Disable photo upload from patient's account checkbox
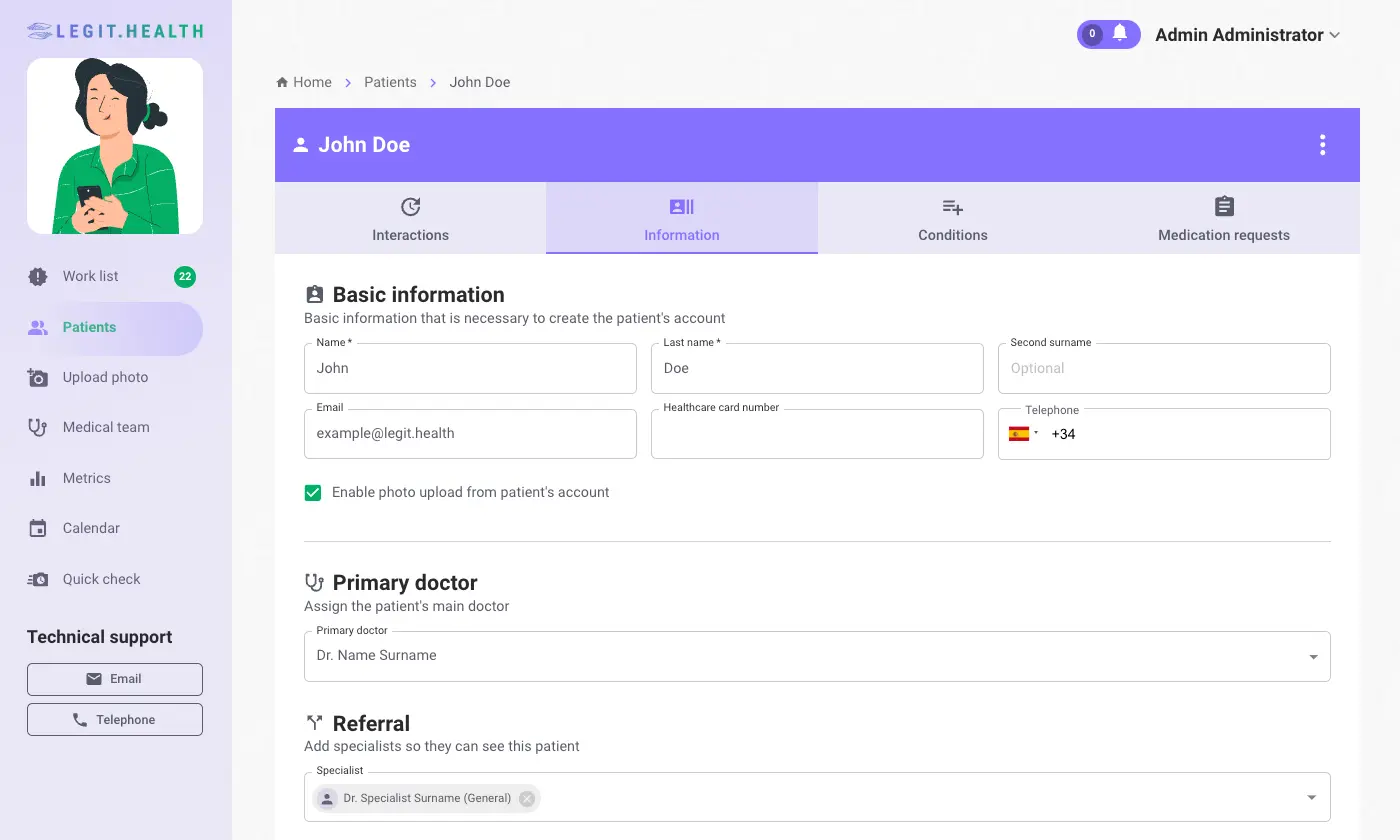Image resolution: width=1400 pixels, height=840 pixels. [313, 493]
